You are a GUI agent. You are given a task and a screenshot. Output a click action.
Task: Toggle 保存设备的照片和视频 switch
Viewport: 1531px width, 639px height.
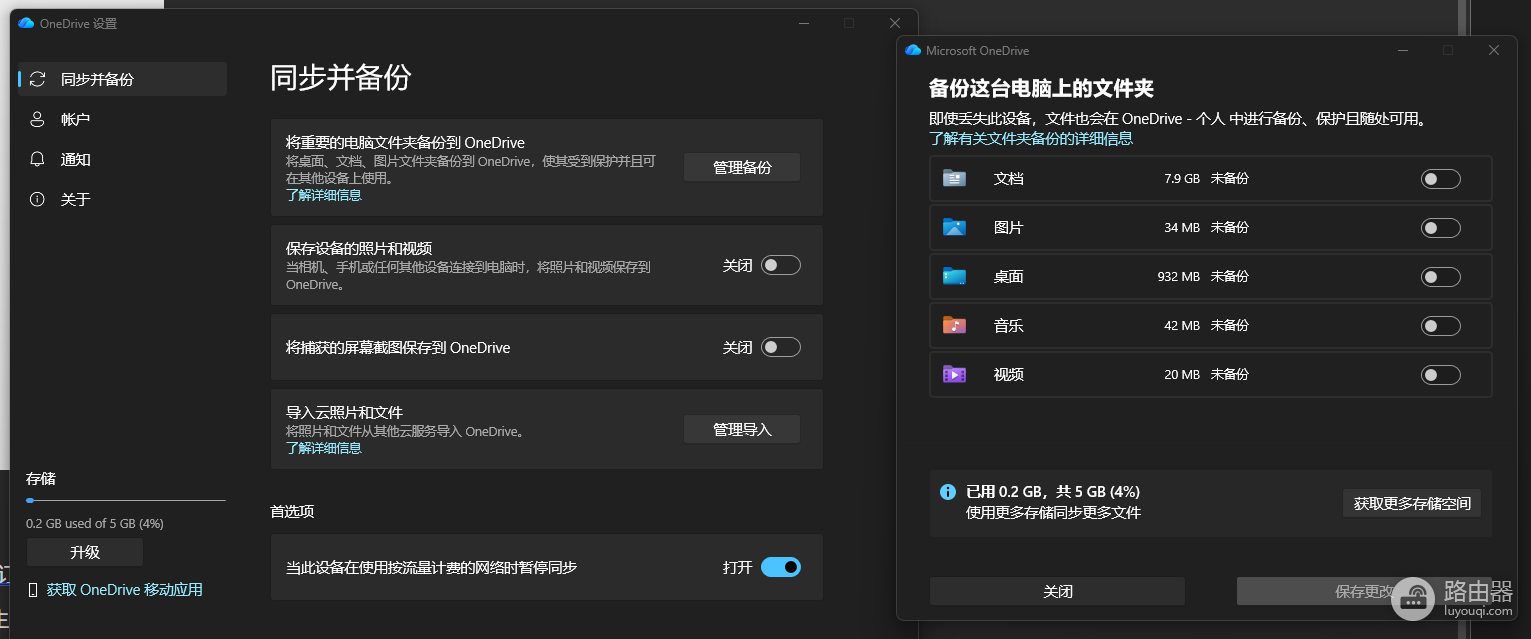781,265
